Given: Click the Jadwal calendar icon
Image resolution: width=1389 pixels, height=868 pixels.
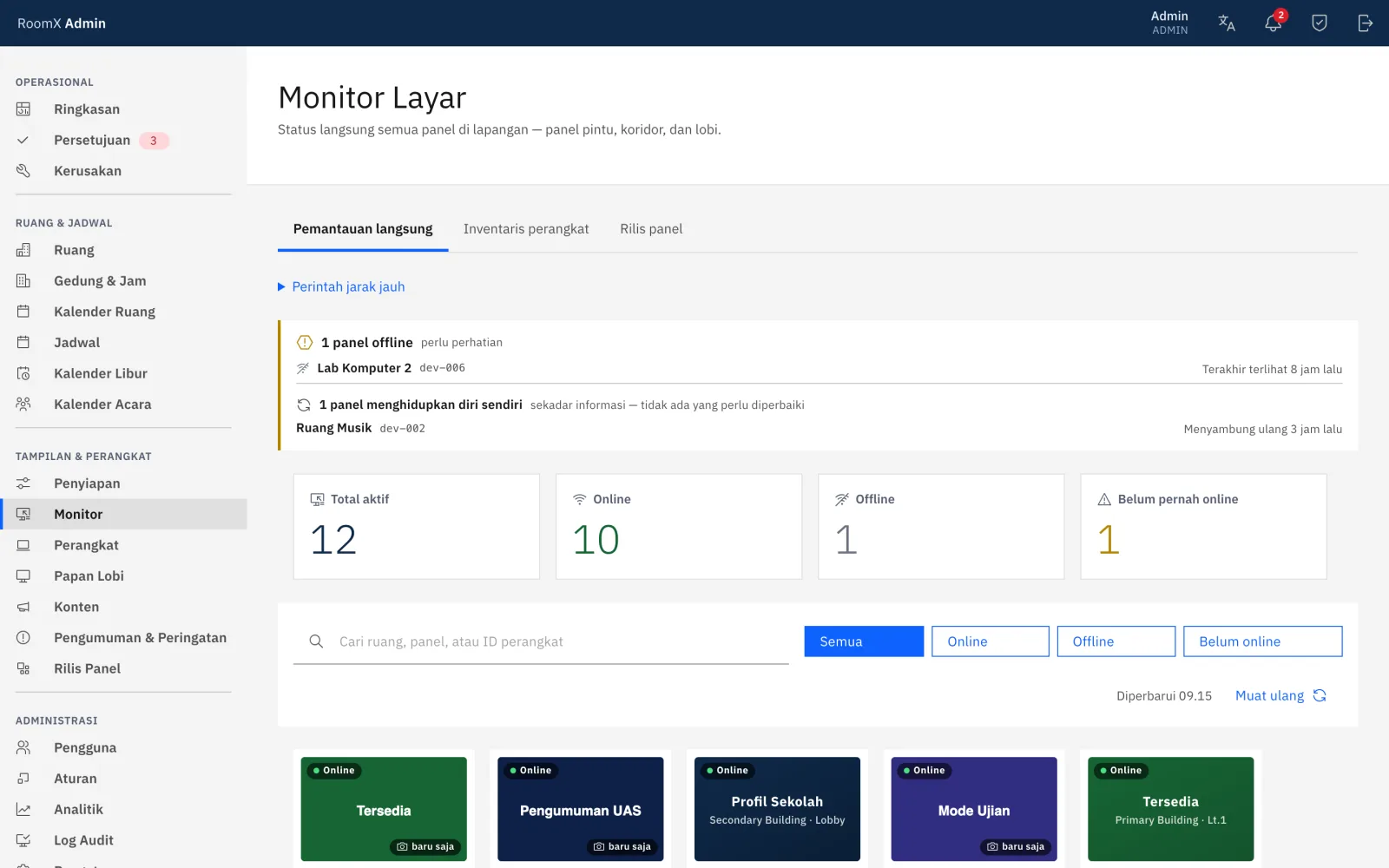Looking at the screenshot, I should click(x=23, y=343).
